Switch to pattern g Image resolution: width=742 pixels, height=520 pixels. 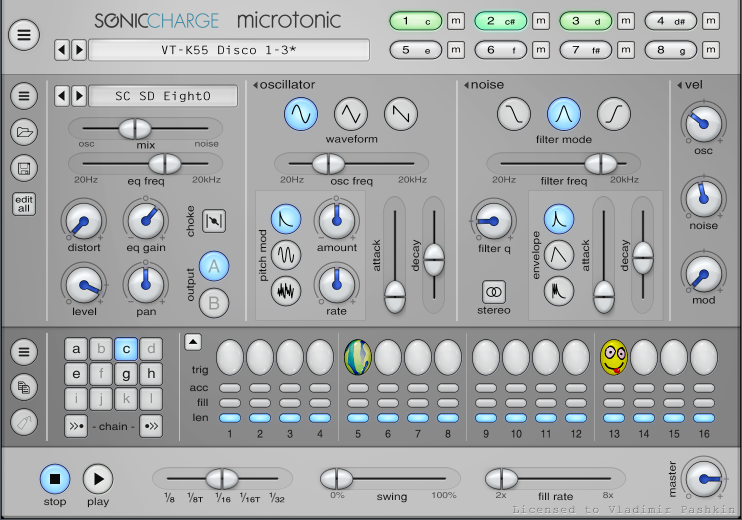(126, 374)
